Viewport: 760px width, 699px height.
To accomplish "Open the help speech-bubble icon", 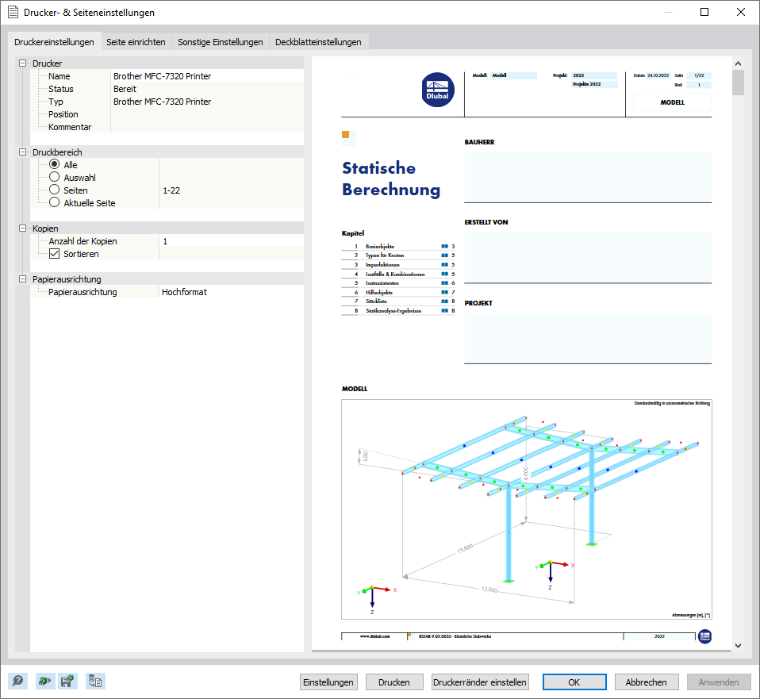I will pos(18,681).
